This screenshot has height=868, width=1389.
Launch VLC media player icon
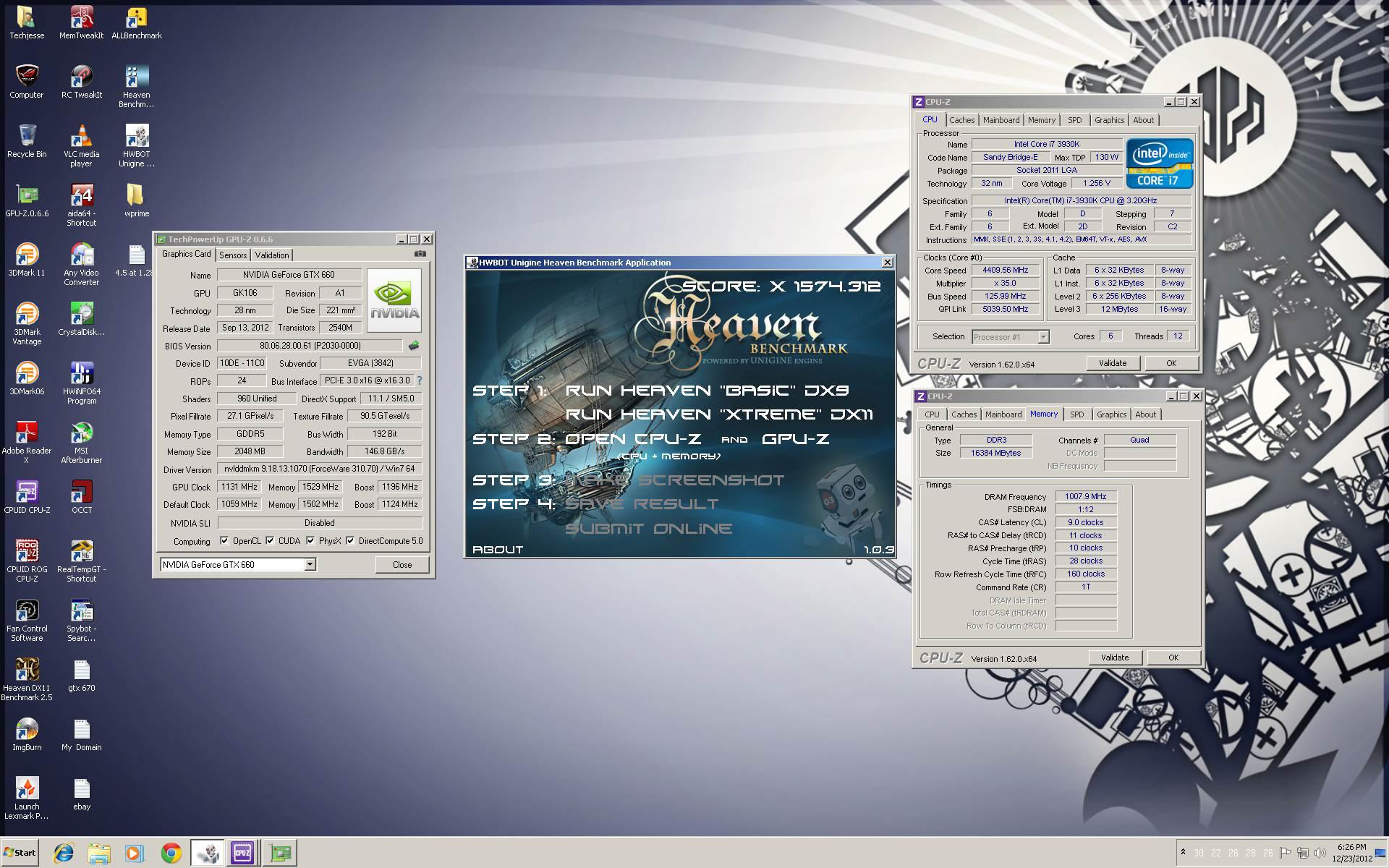81,146
